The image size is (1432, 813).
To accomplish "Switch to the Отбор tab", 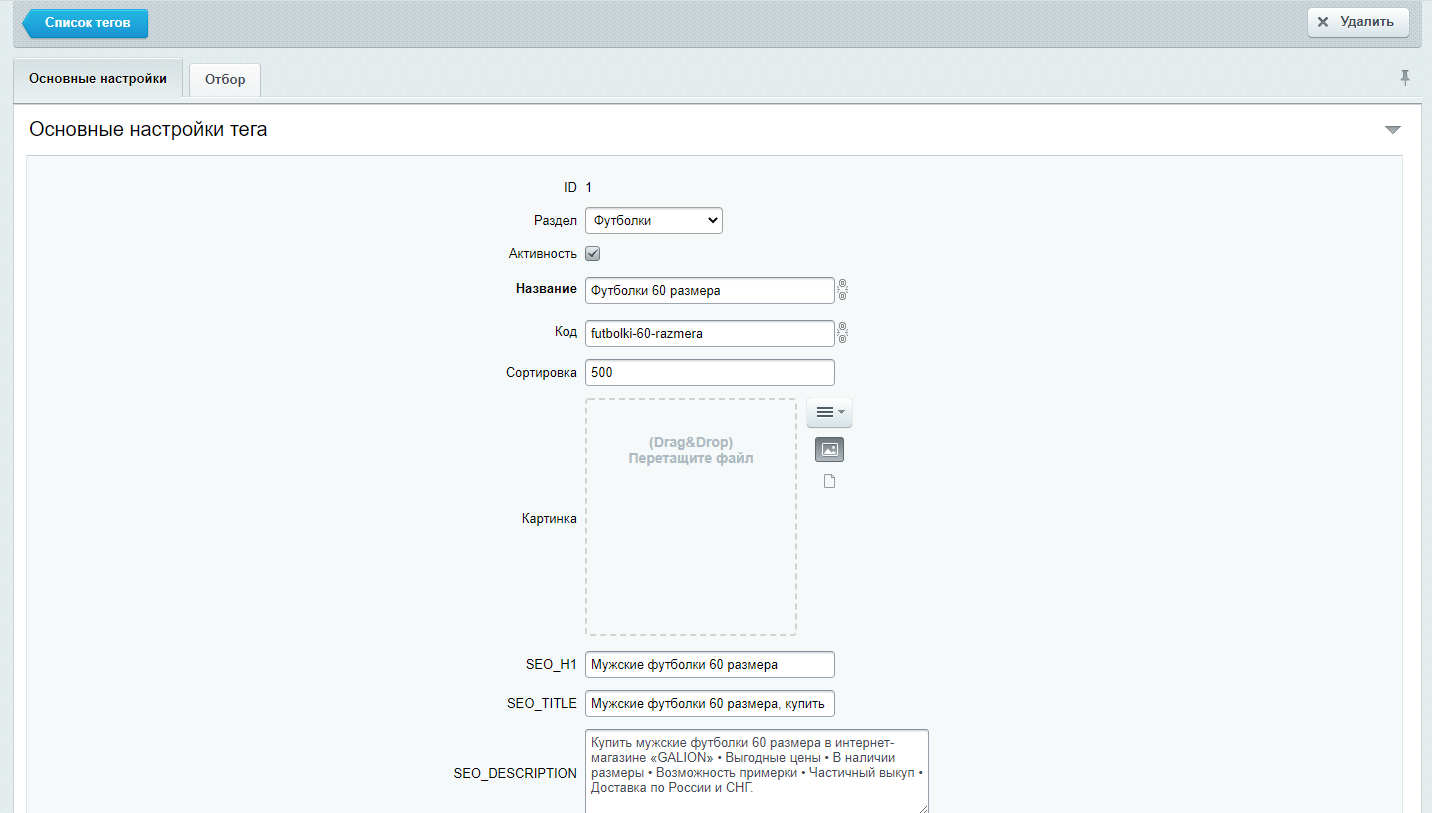I will [225, 80].
